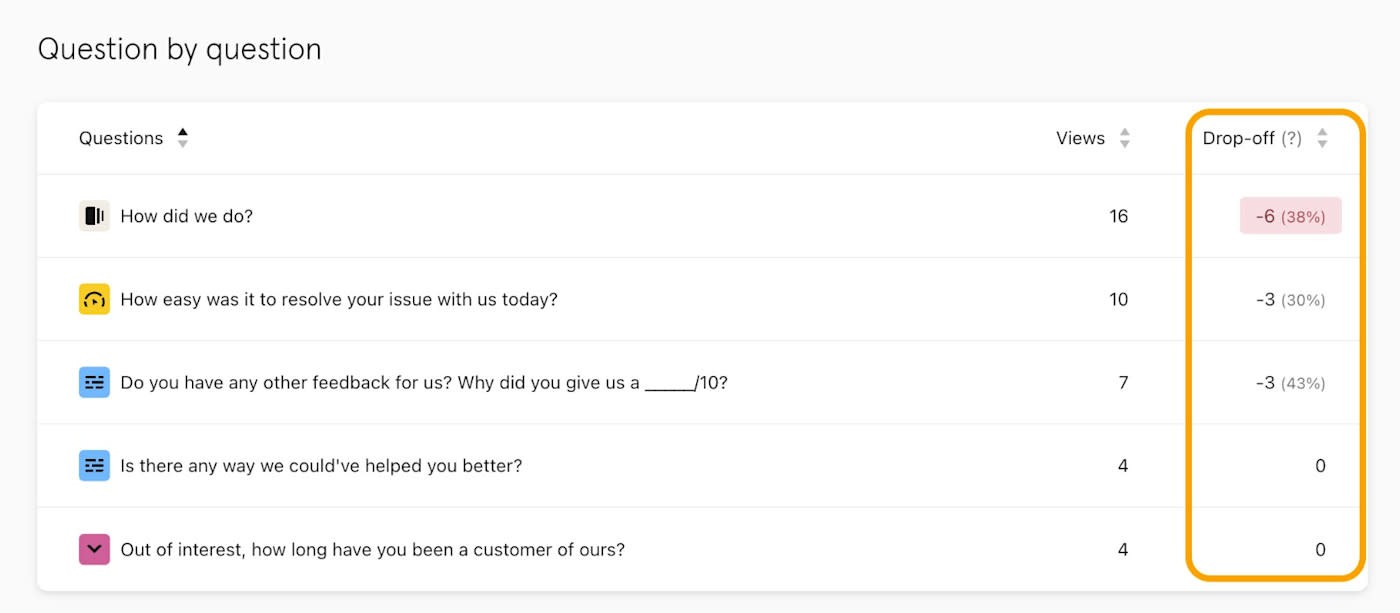
Task: Sort table by Drop-off column arrows
Action: pyautogui.click(x=1322, y=139)
